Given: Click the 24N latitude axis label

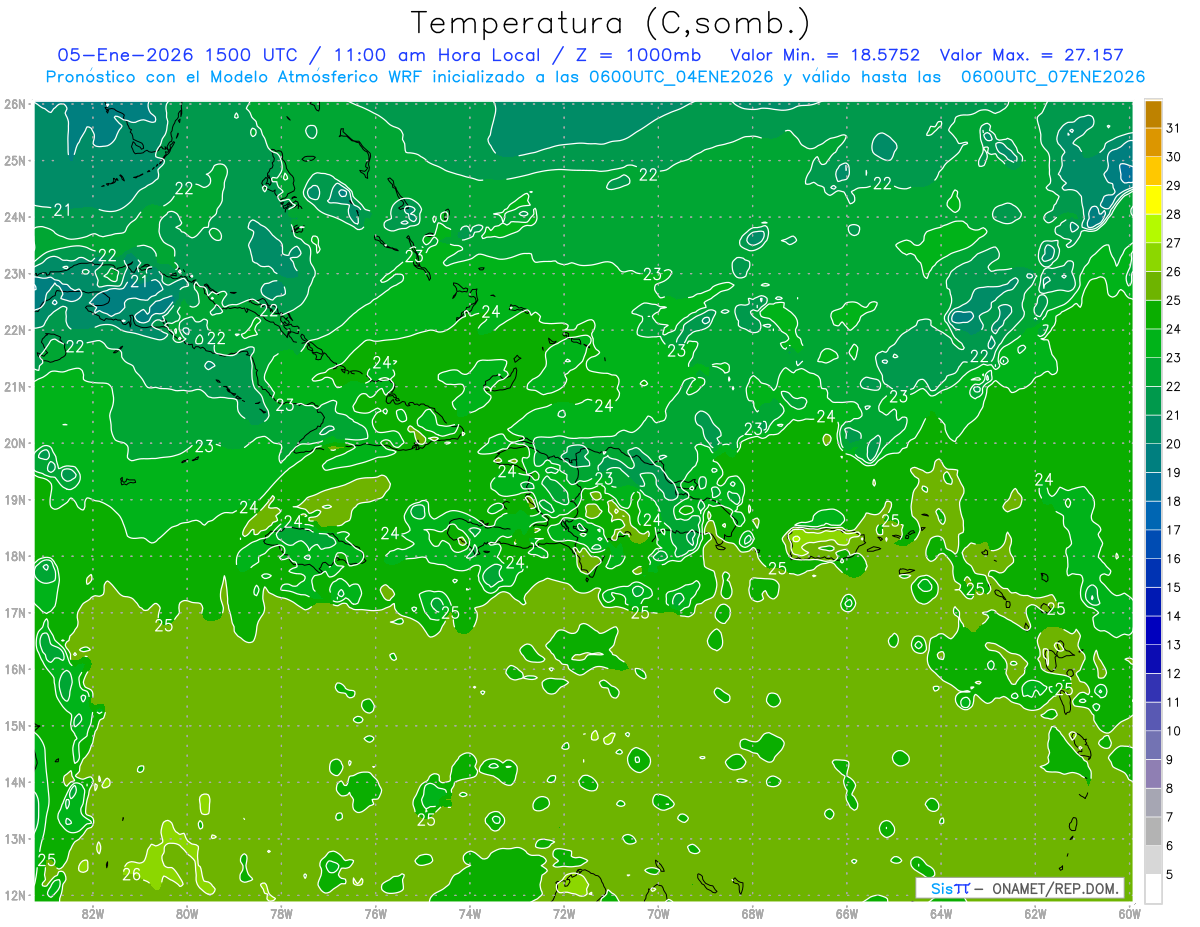Looking at the screenshot, I should [14, 216].
